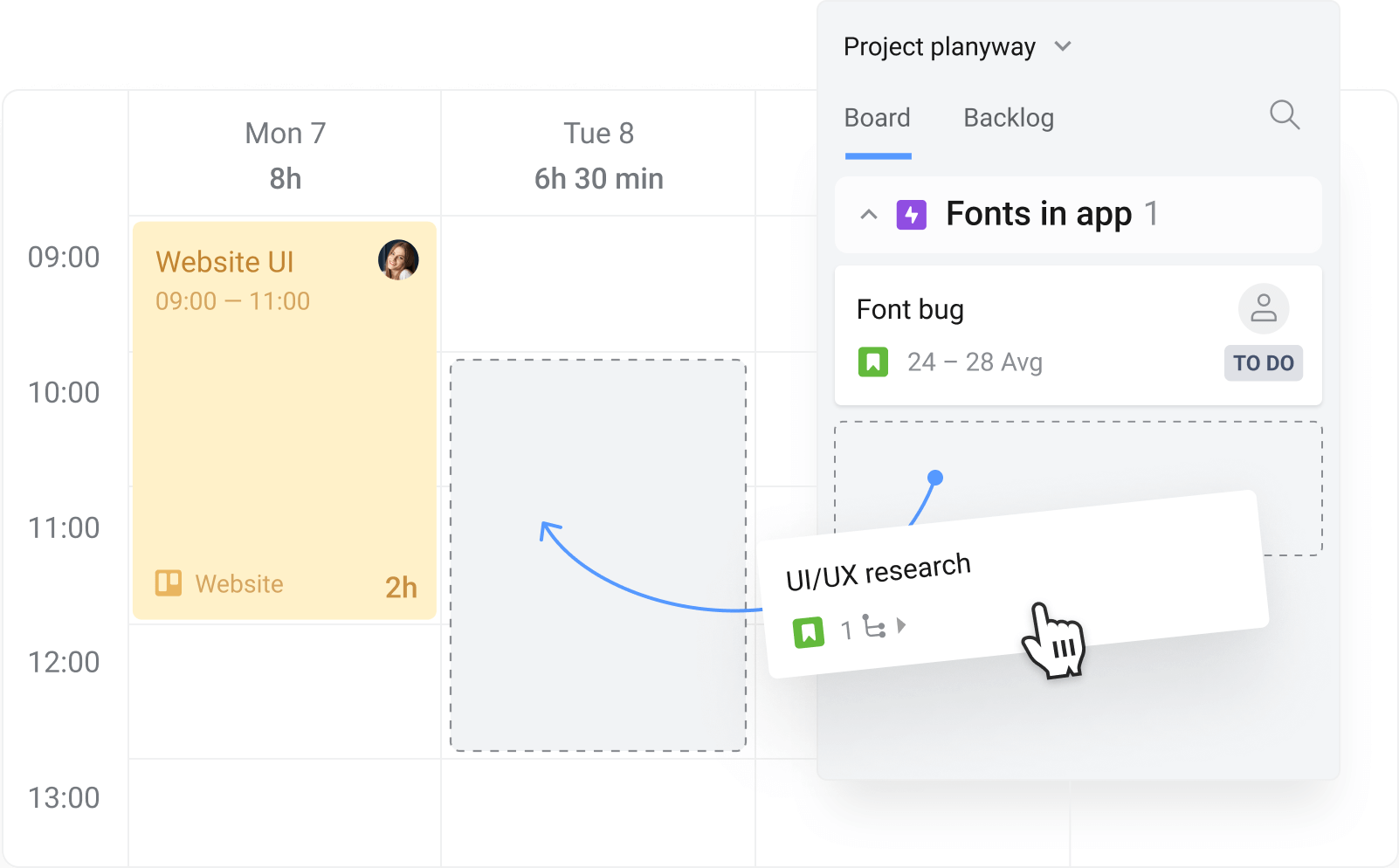1399x868 pixels.
Task: Click the green bookmark icon on Font bug card
Action: (x=872, y=362)
